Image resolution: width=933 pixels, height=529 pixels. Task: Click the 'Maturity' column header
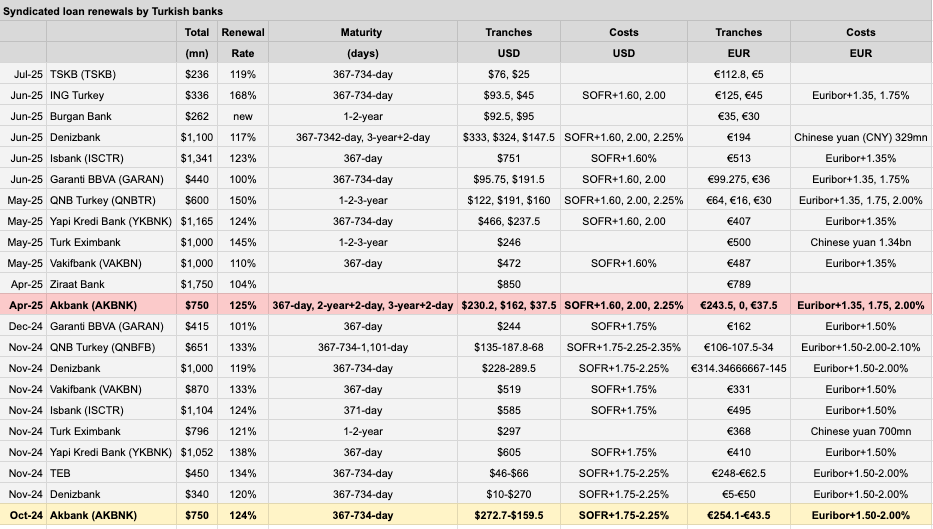tap(362, 42)
